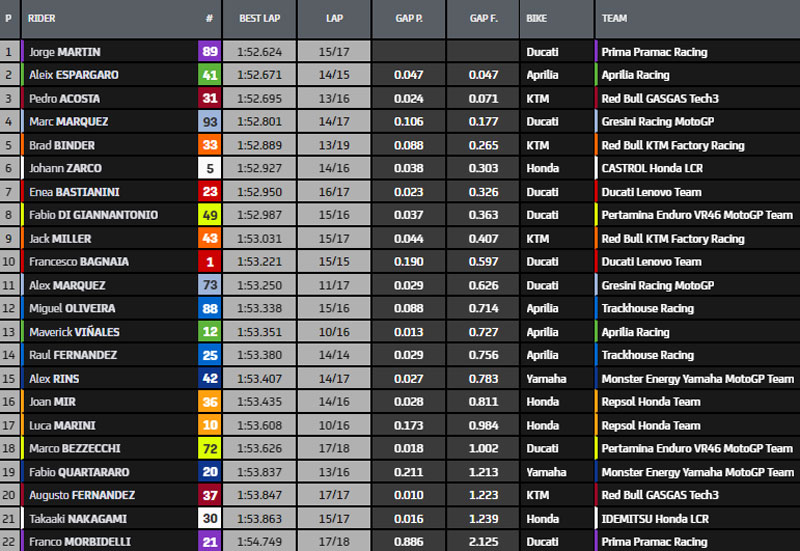
Task: Sort by the BEST LAP column header
Action: click(259, 19)
